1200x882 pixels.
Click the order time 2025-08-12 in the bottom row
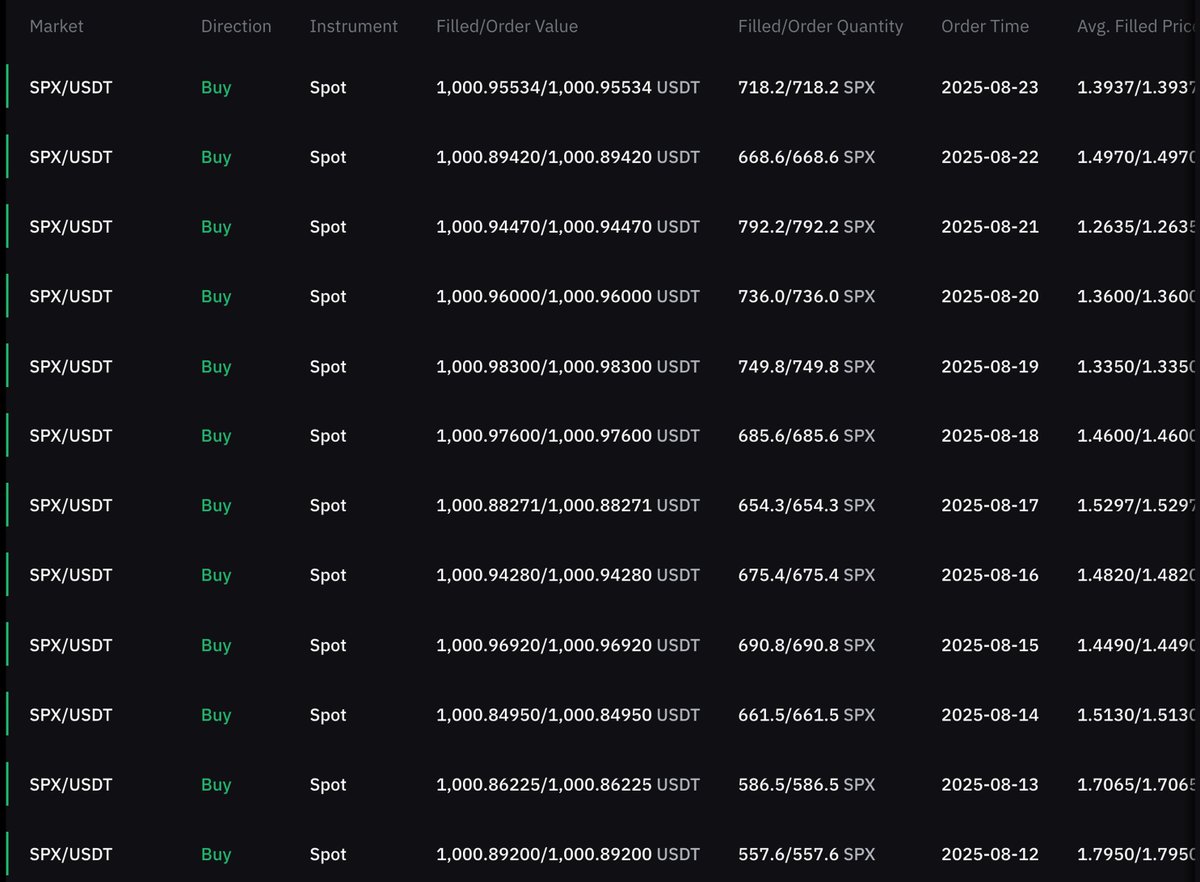[990, 854]
